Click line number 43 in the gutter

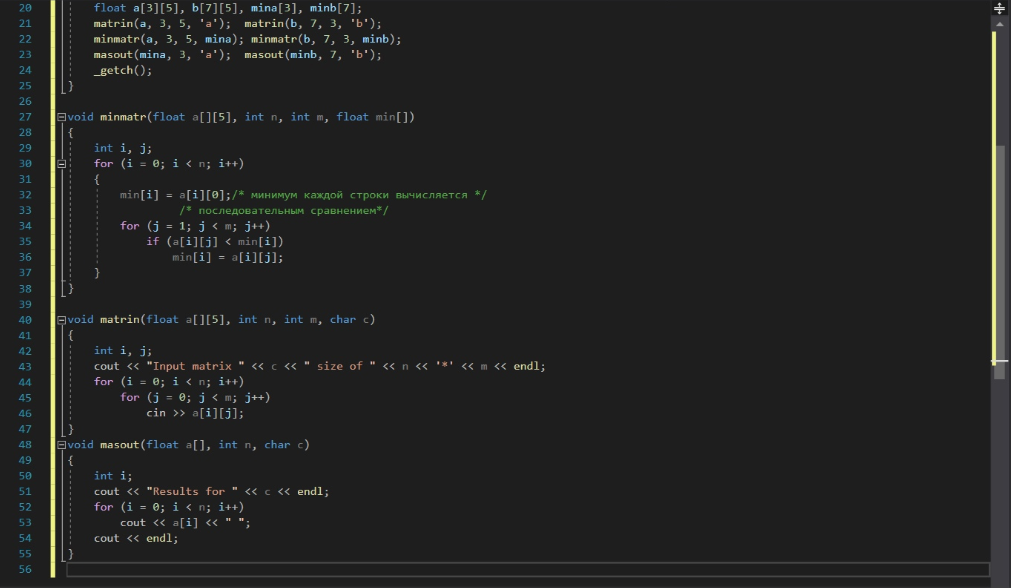25,366
